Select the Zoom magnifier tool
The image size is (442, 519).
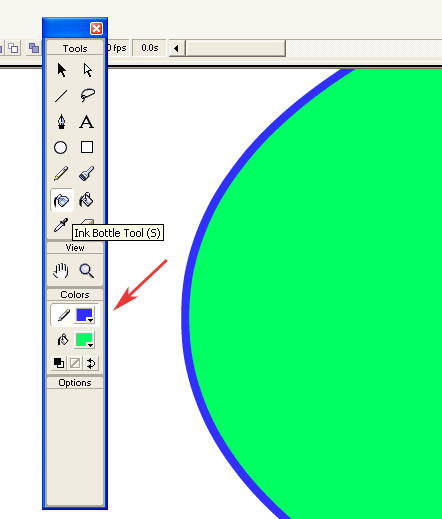click(87, 270)
